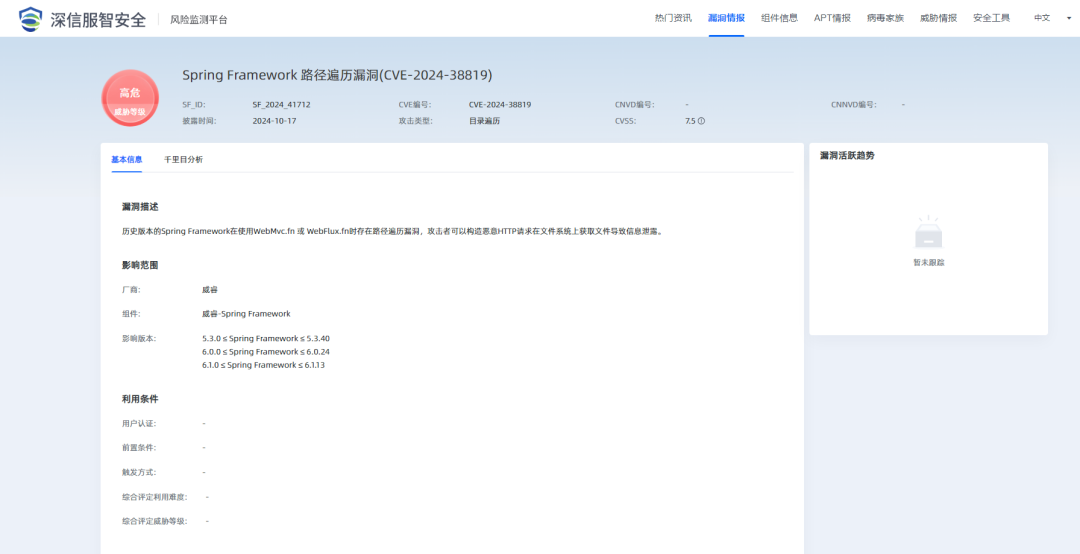Screen dimensions: 1080x554
Task: Click the CVSS score 7.5
Action: point(690,121)
